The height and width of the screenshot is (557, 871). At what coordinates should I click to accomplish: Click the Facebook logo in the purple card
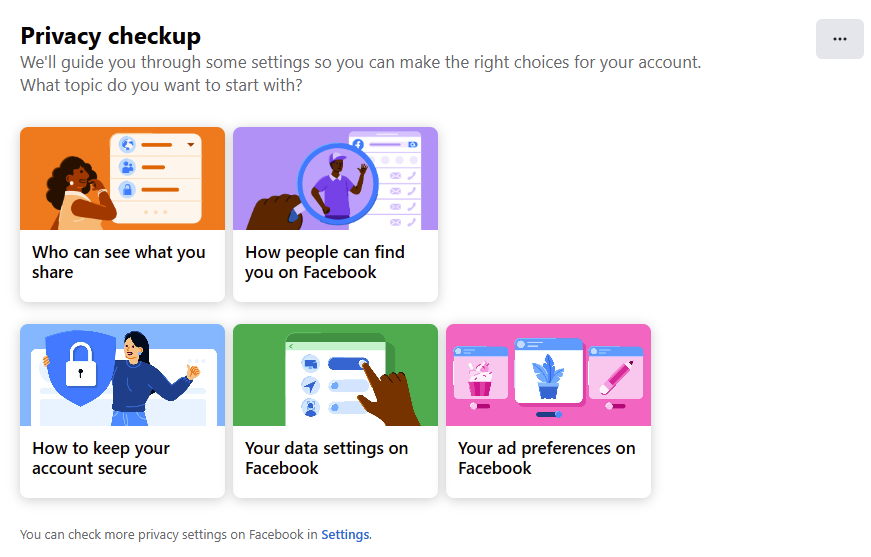(x=358, y=145)
